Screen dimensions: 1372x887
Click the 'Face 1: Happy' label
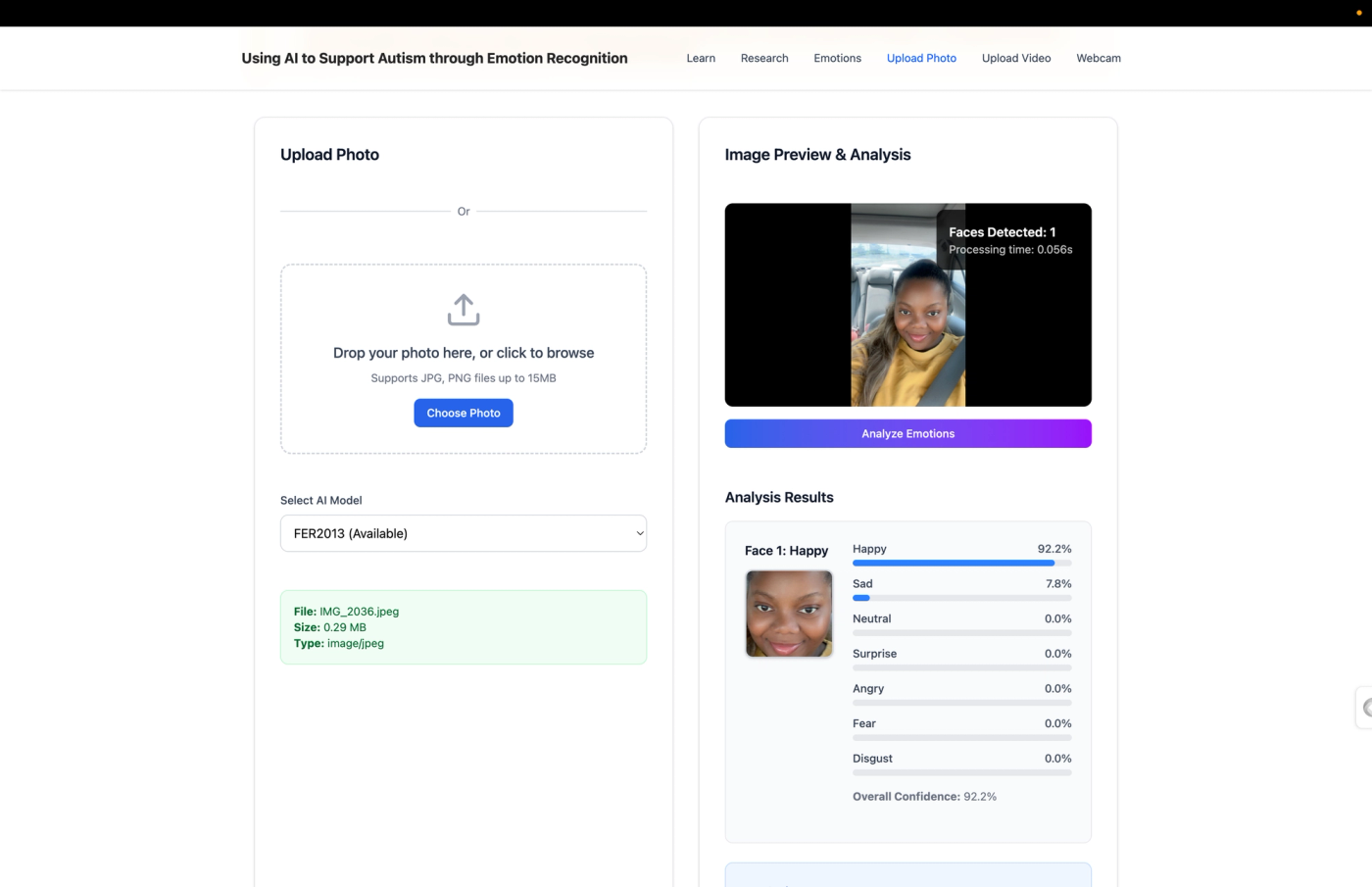(x=786, y=551)
